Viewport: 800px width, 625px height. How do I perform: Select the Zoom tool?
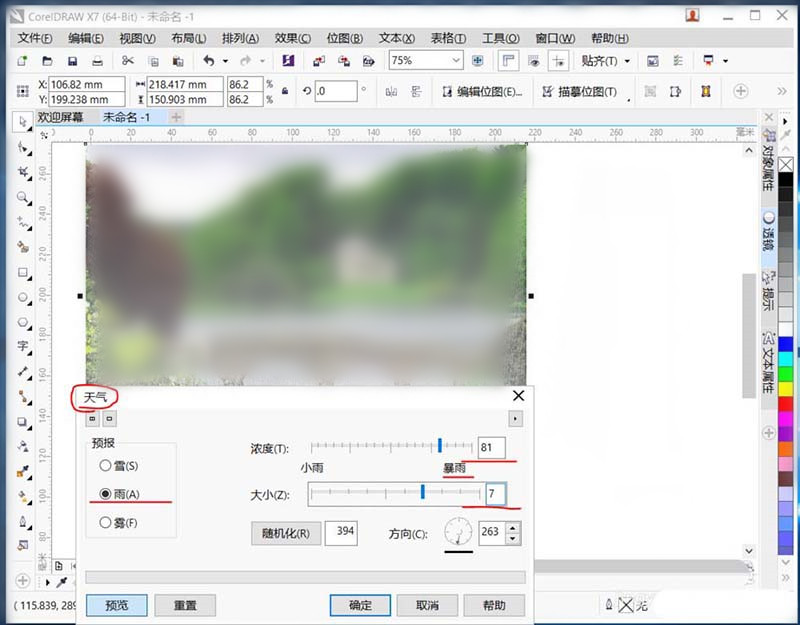click(x=20, y=197)
